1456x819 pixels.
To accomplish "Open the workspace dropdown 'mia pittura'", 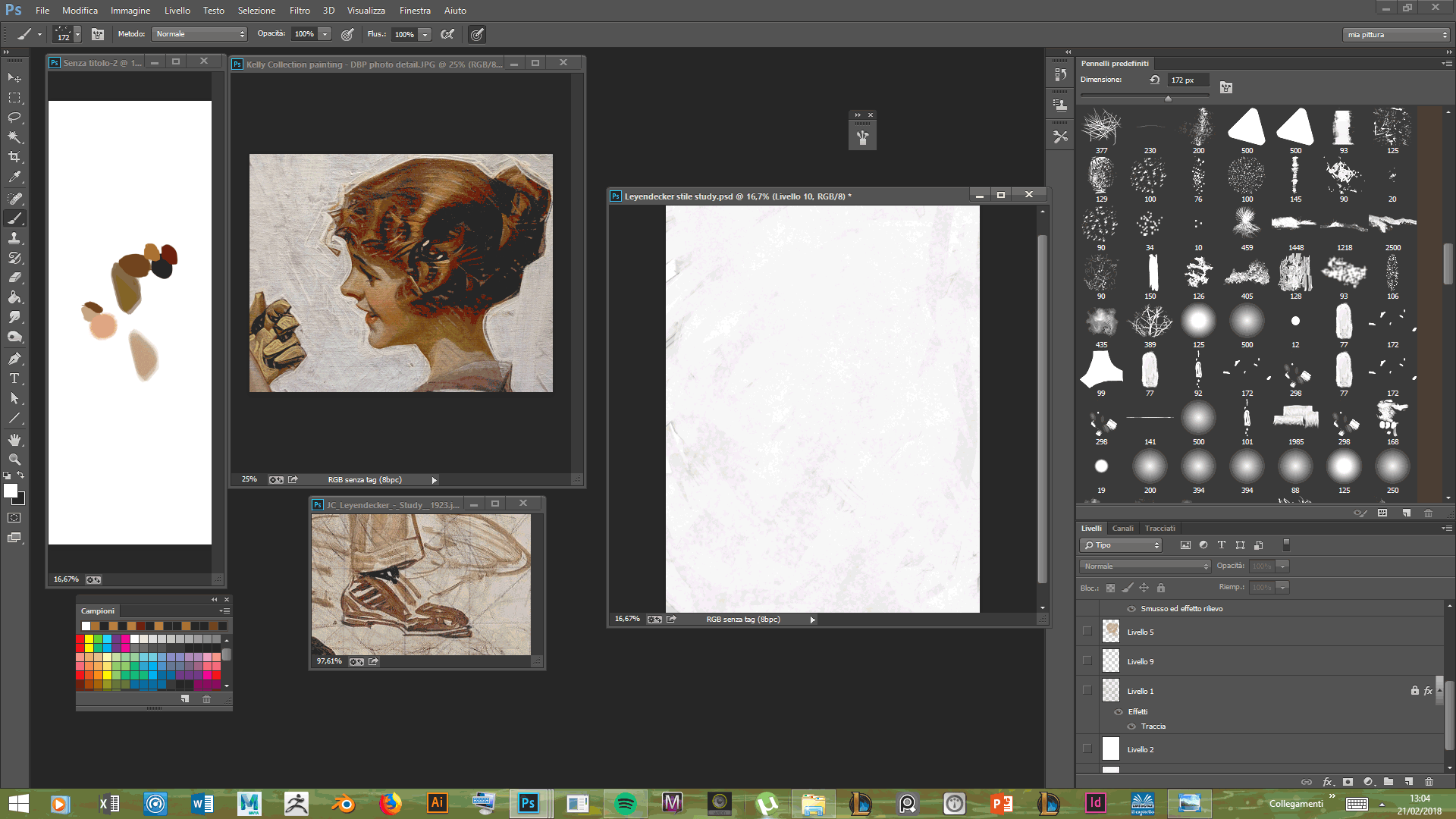I will [1396, 35].
